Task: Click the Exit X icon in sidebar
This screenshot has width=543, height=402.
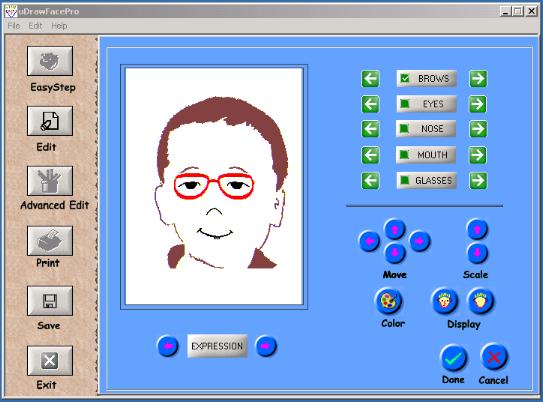Action: (x=50, y=360)
